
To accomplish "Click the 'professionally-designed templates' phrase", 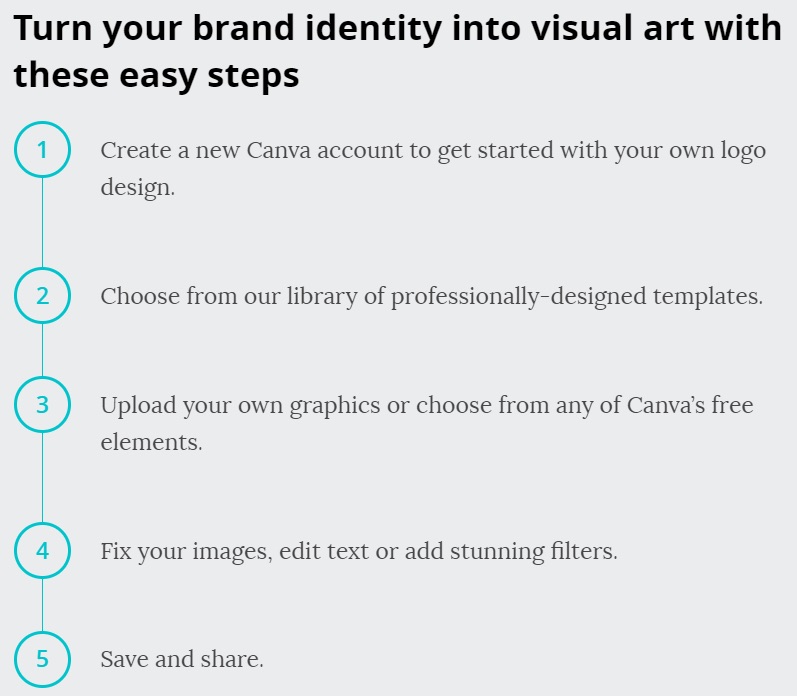I will click(577, 296).
